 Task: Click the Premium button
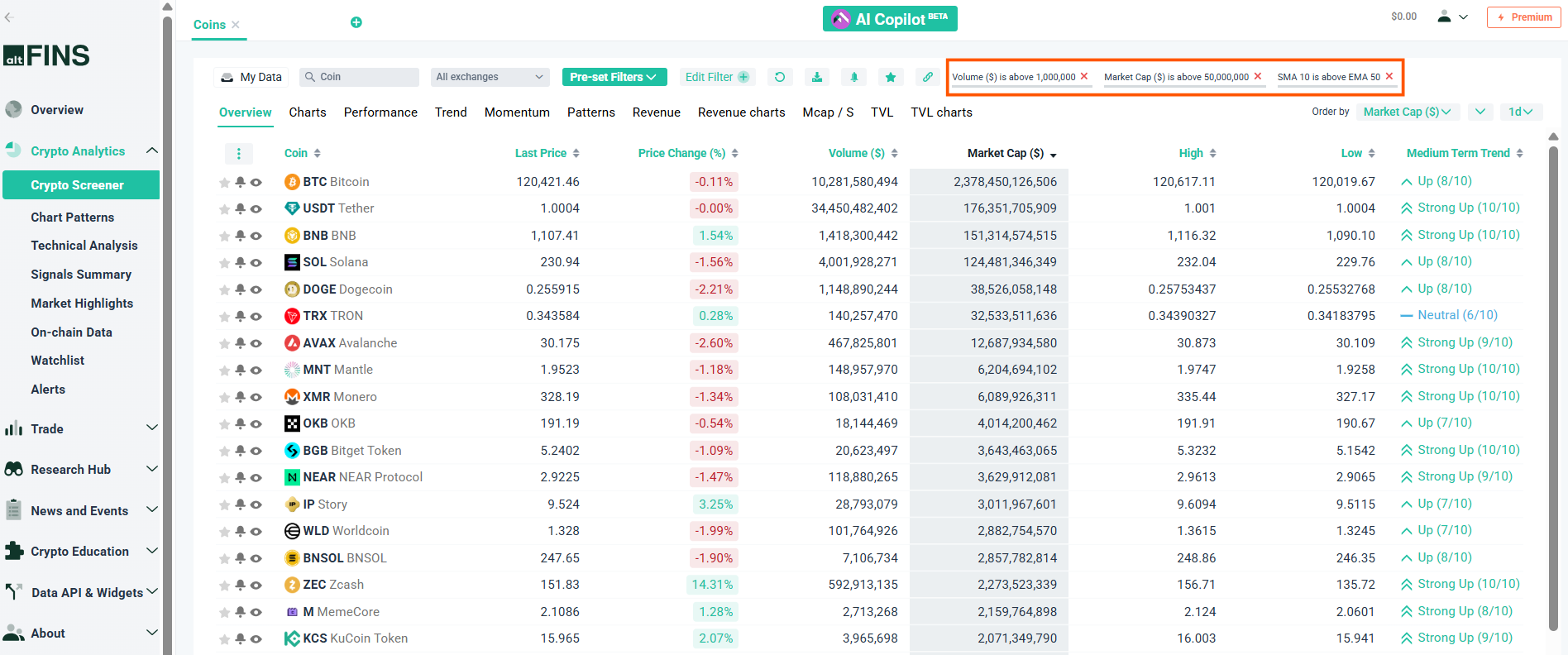click(x=1523, y=17)
